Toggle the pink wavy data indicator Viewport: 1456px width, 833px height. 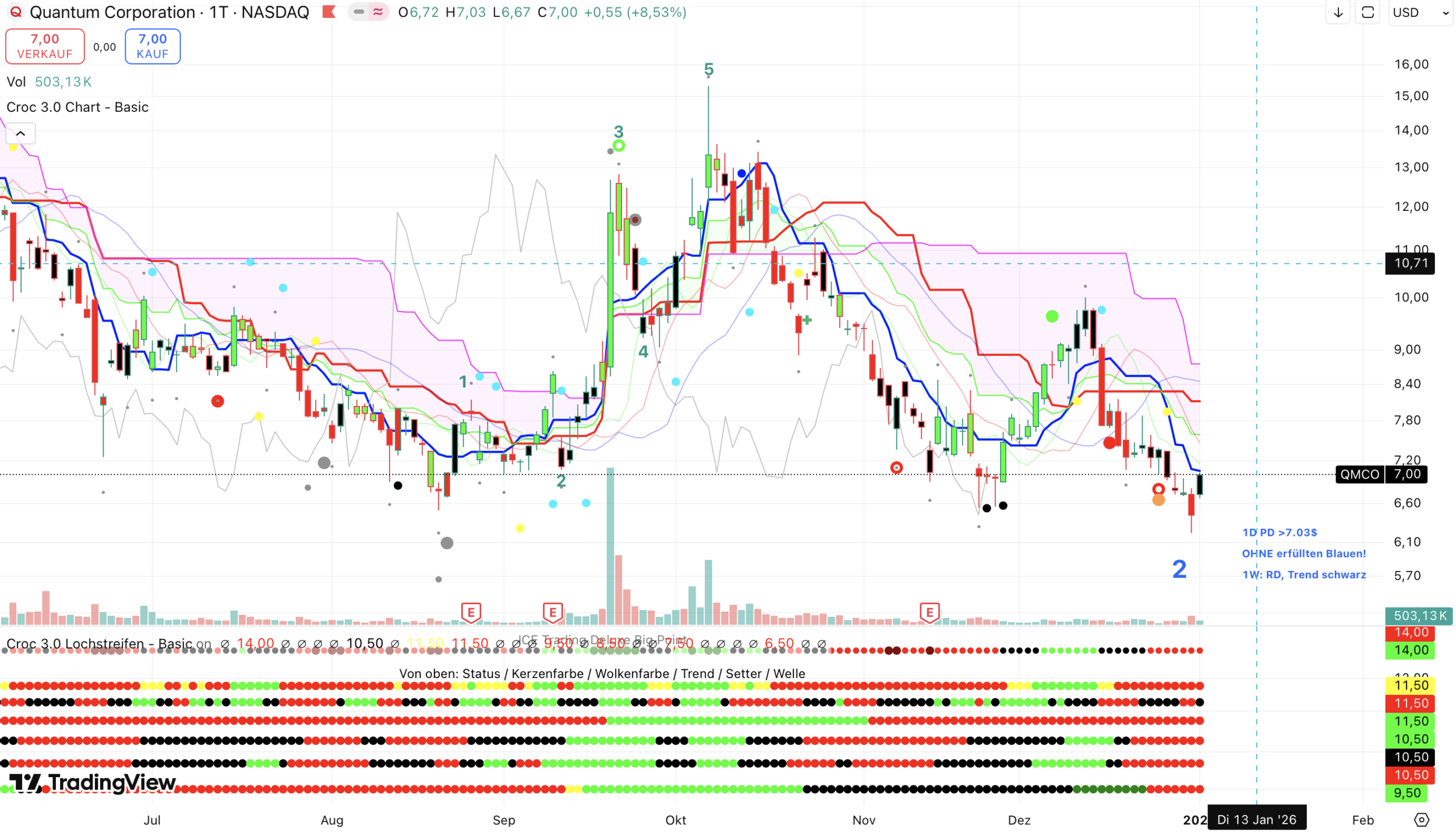click(378, 12)
